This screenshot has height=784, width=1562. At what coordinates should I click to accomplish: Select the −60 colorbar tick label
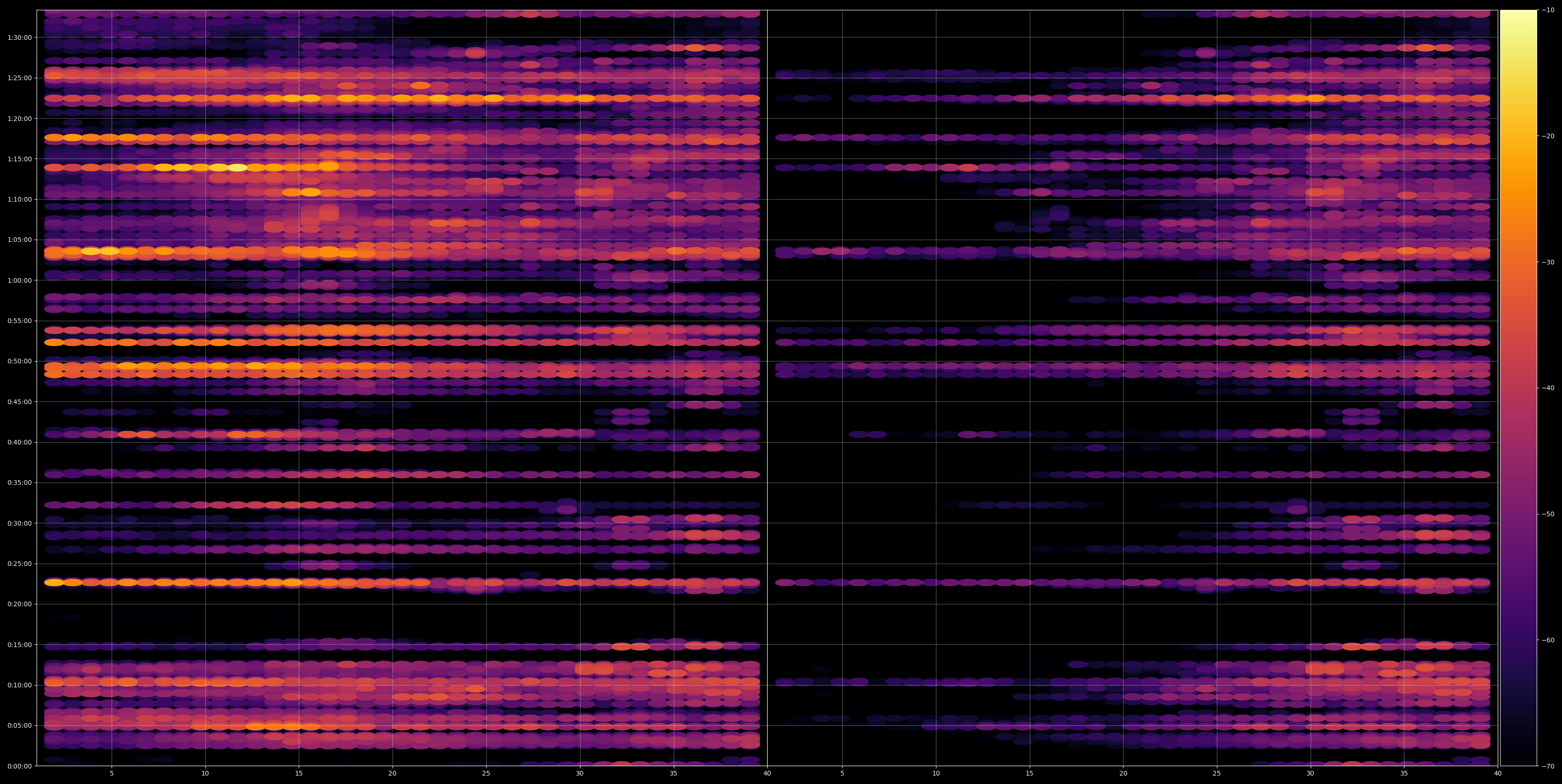tap(1547, 640)
